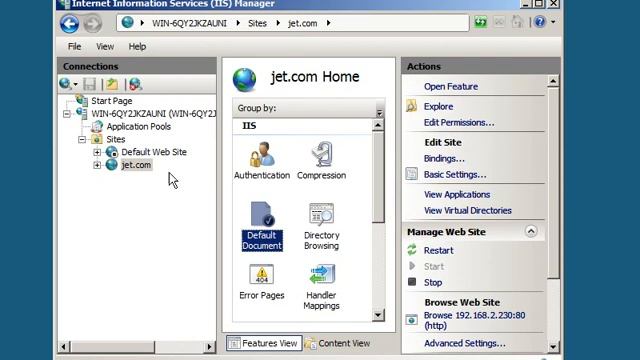640x360 pixels.
Task: Click the Stop loading toolbar icon
Action: point(499,22)
